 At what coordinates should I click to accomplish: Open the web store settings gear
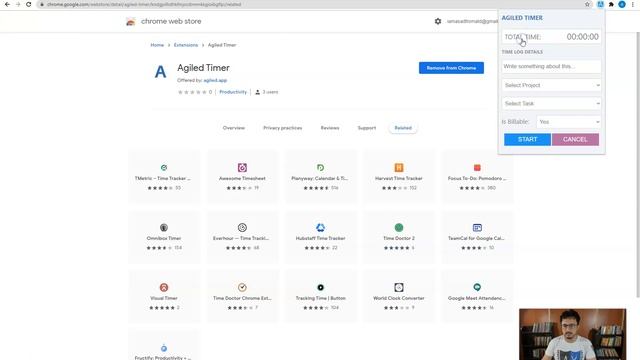click(x=438, y=21)
